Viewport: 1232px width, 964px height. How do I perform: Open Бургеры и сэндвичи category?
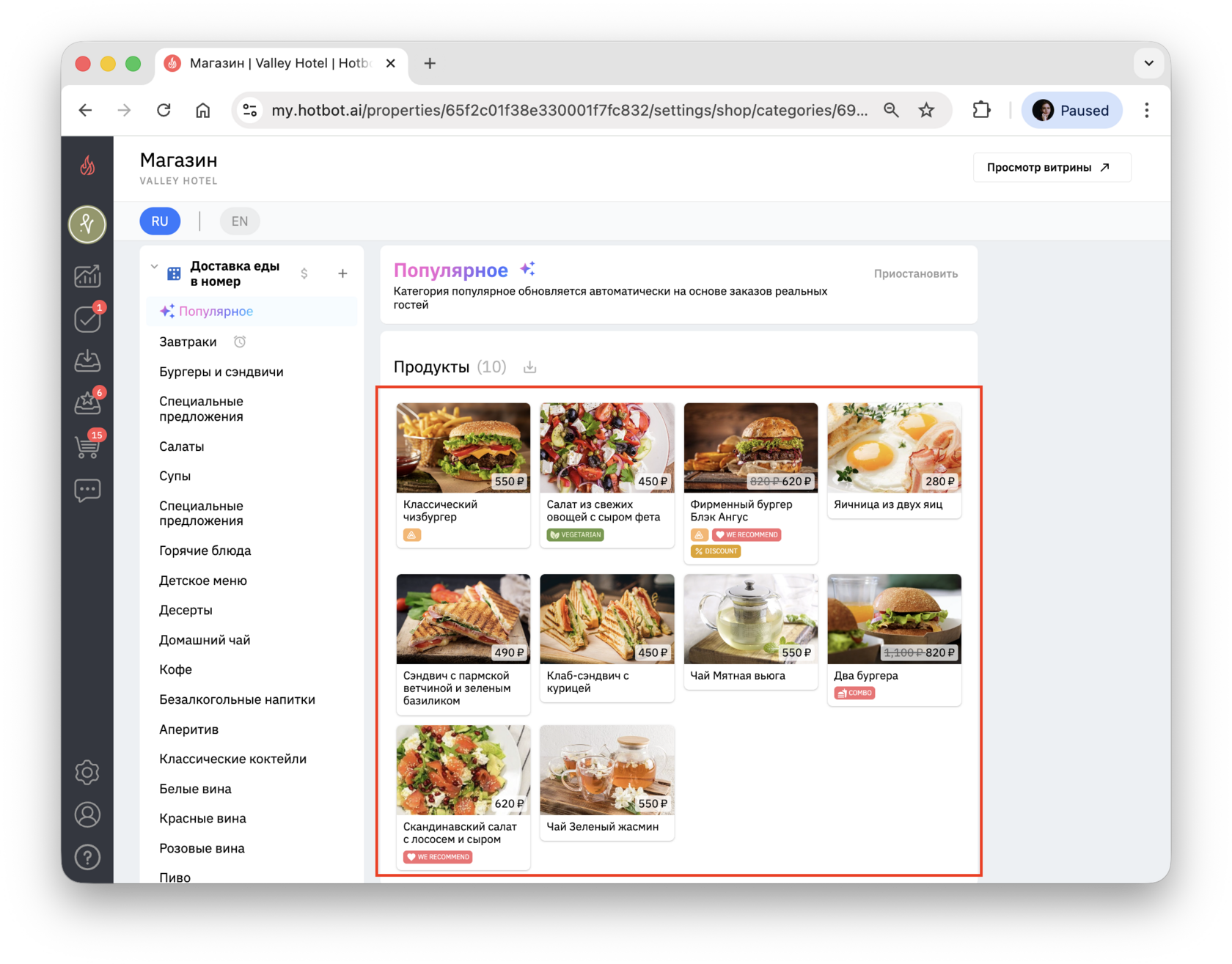point(221,372)
